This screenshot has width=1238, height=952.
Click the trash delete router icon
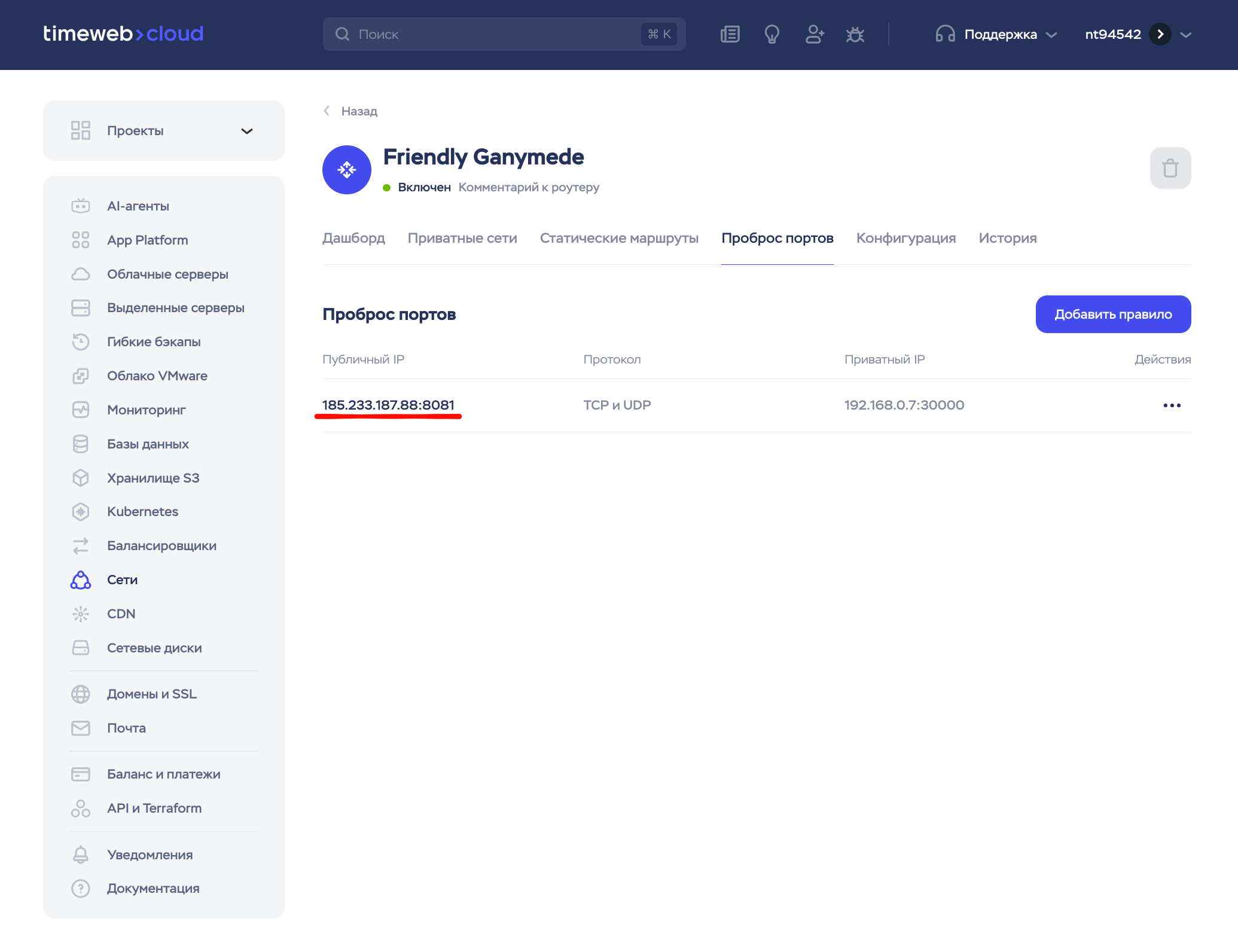[1170, 168]
